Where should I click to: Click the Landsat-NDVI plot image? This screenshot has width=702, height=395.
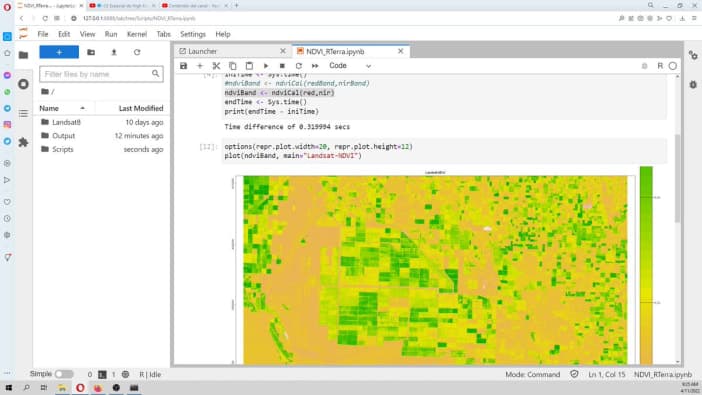[435, 269]
